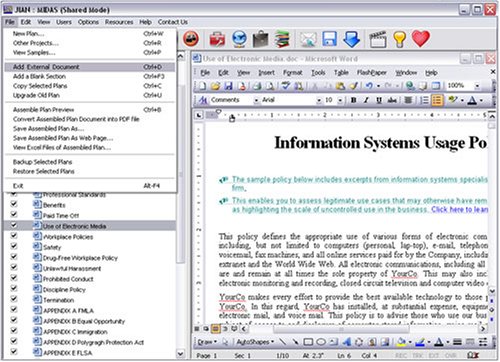Click the Insert WordArt icon
Image resolution: width=500 pixels, height=362 pixels.
[x=346, y=342]
